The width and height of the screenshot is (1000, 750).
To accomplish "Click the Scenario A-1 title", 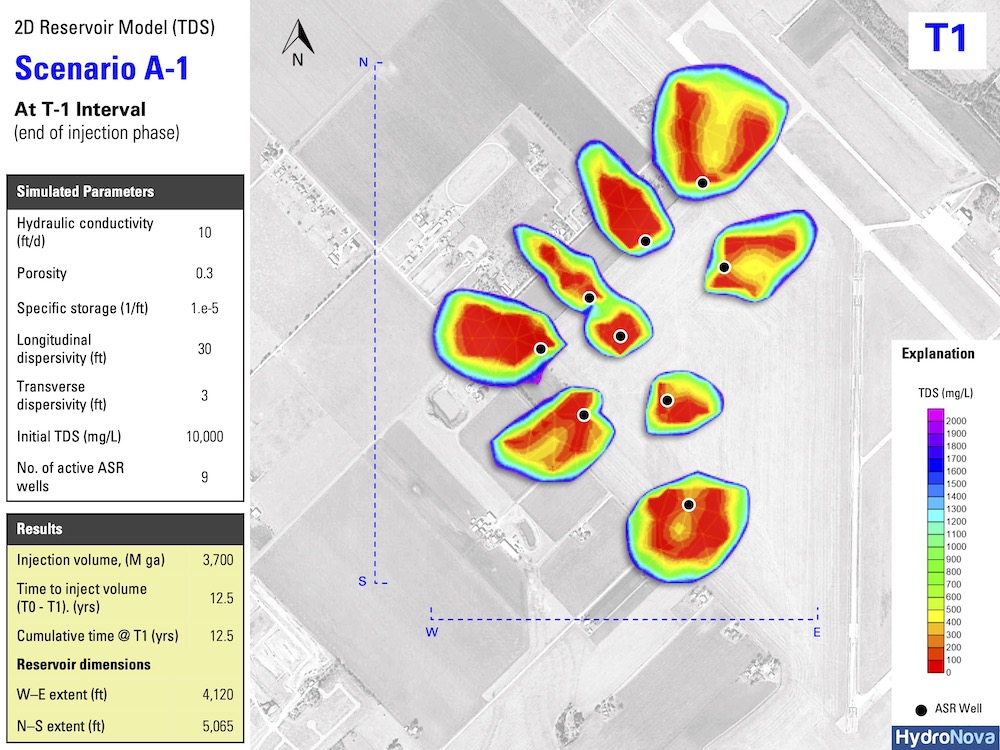I will tap(102, 68).
